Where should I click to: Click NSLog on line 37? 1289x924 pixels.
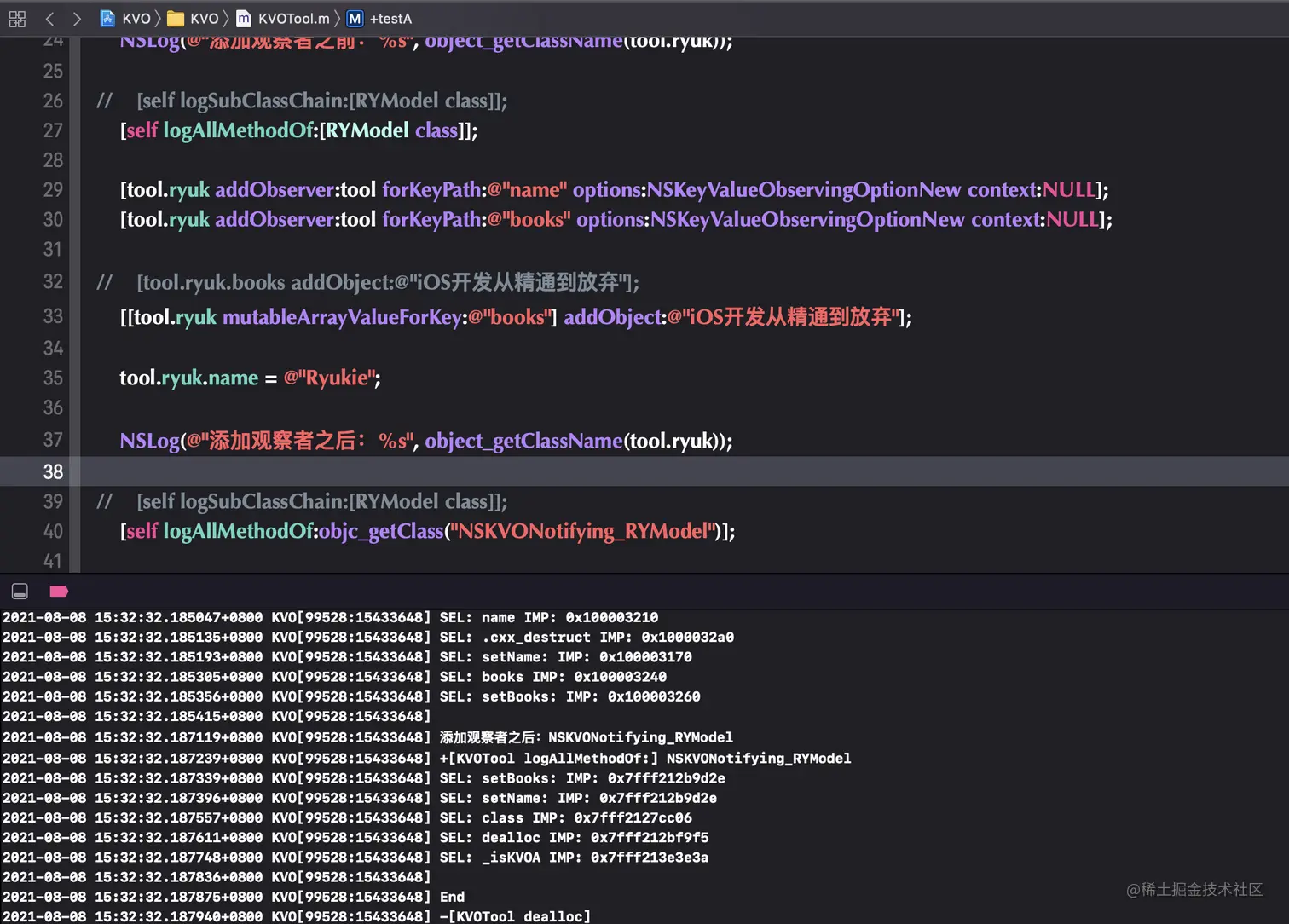[x=149, y=441]
